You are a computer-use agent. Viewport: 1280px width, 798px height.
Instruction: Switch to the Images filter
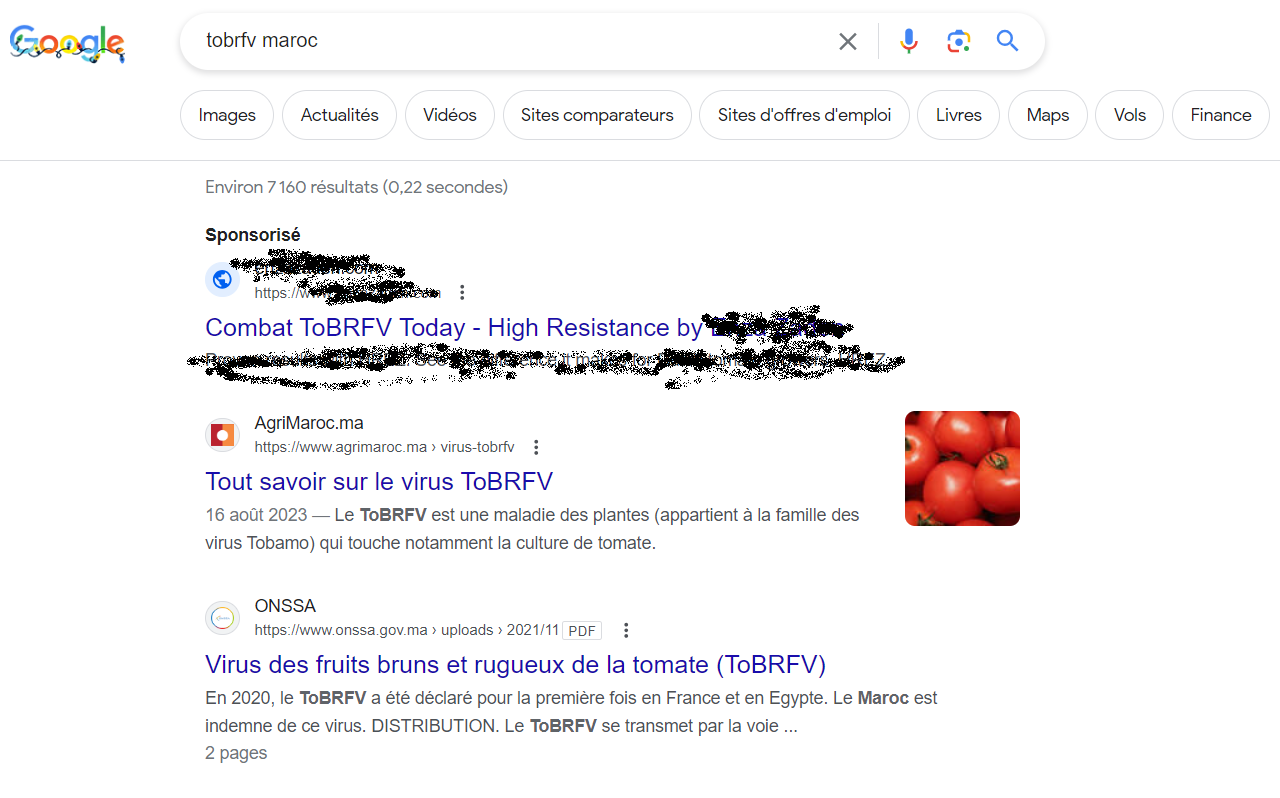[x=227, y=115]
